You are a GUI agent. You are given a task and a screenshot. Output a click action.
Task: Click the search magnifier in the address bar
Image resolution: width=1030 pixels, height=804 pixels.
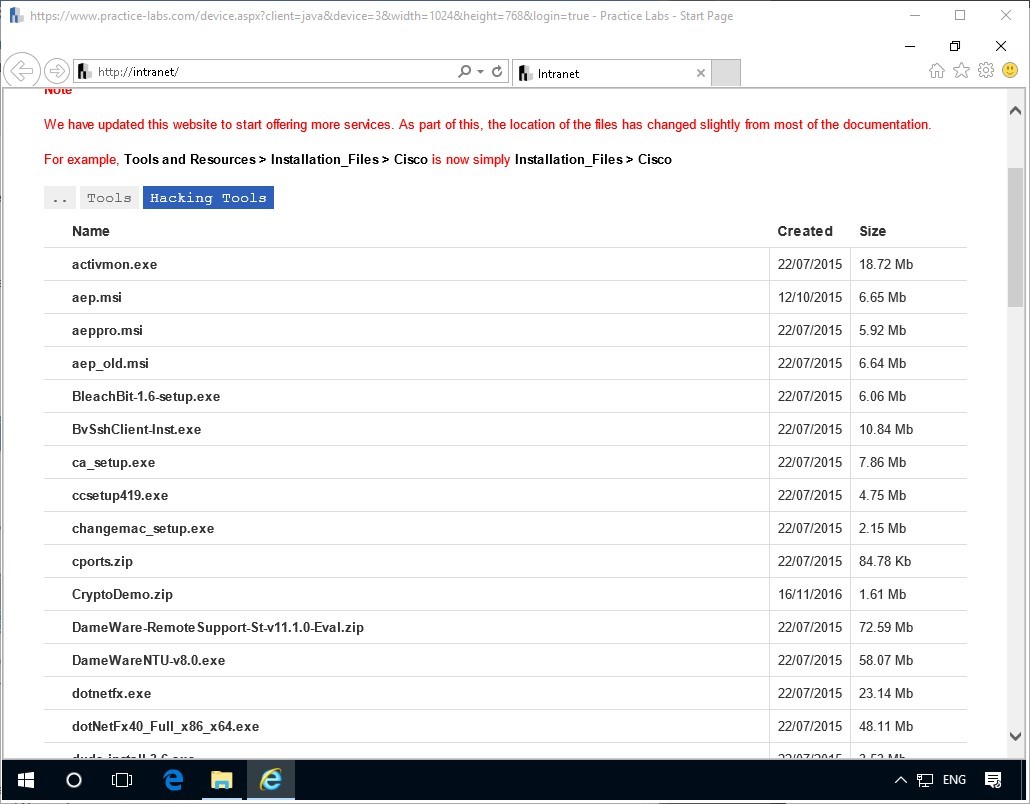tap(466, 71)
